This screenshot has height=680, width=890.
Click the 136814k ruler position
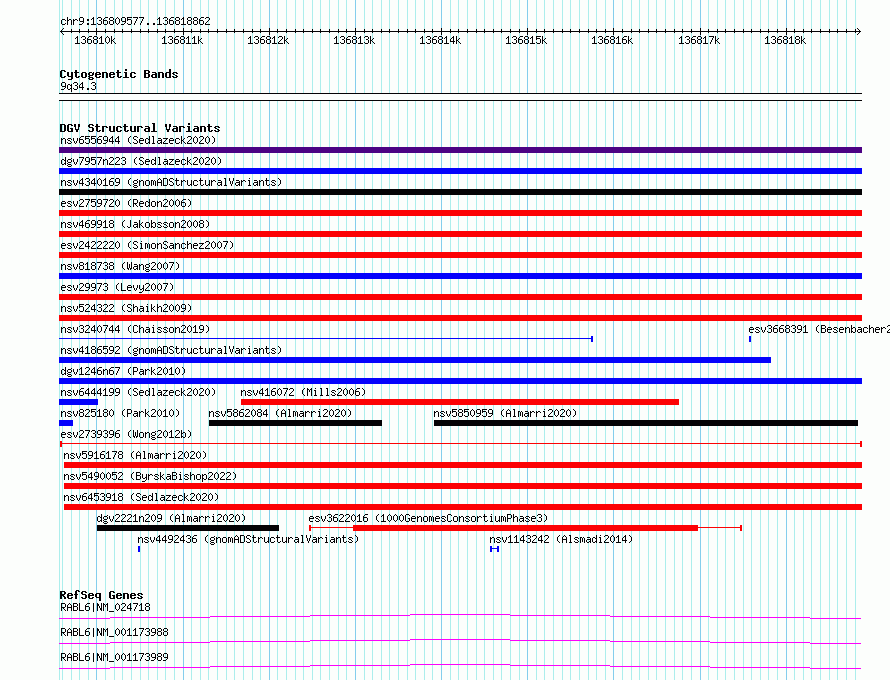(x=440, y=40)
